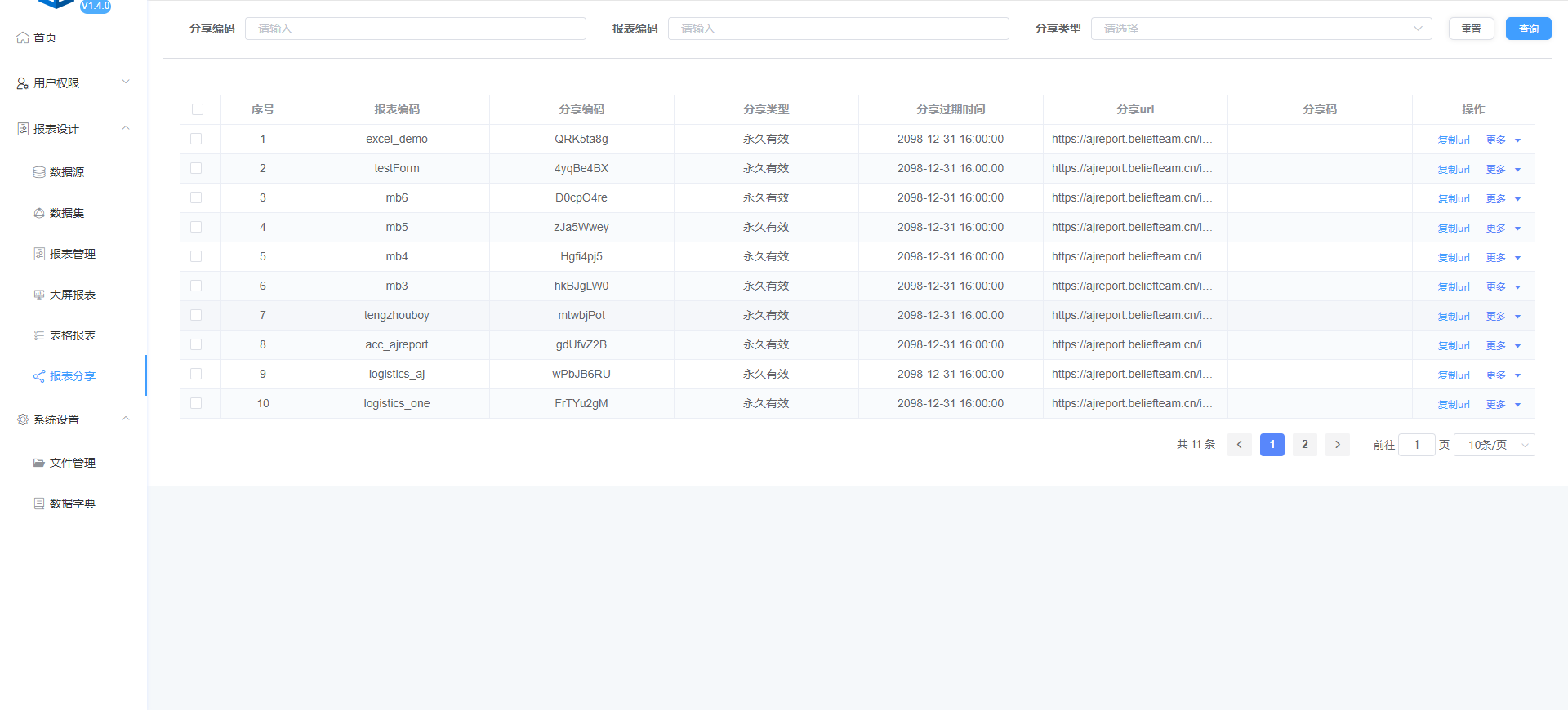This screenshot has width=1568, height=710.
Task: Click the 分享过期时间 column header
Action: pos(951,109)
